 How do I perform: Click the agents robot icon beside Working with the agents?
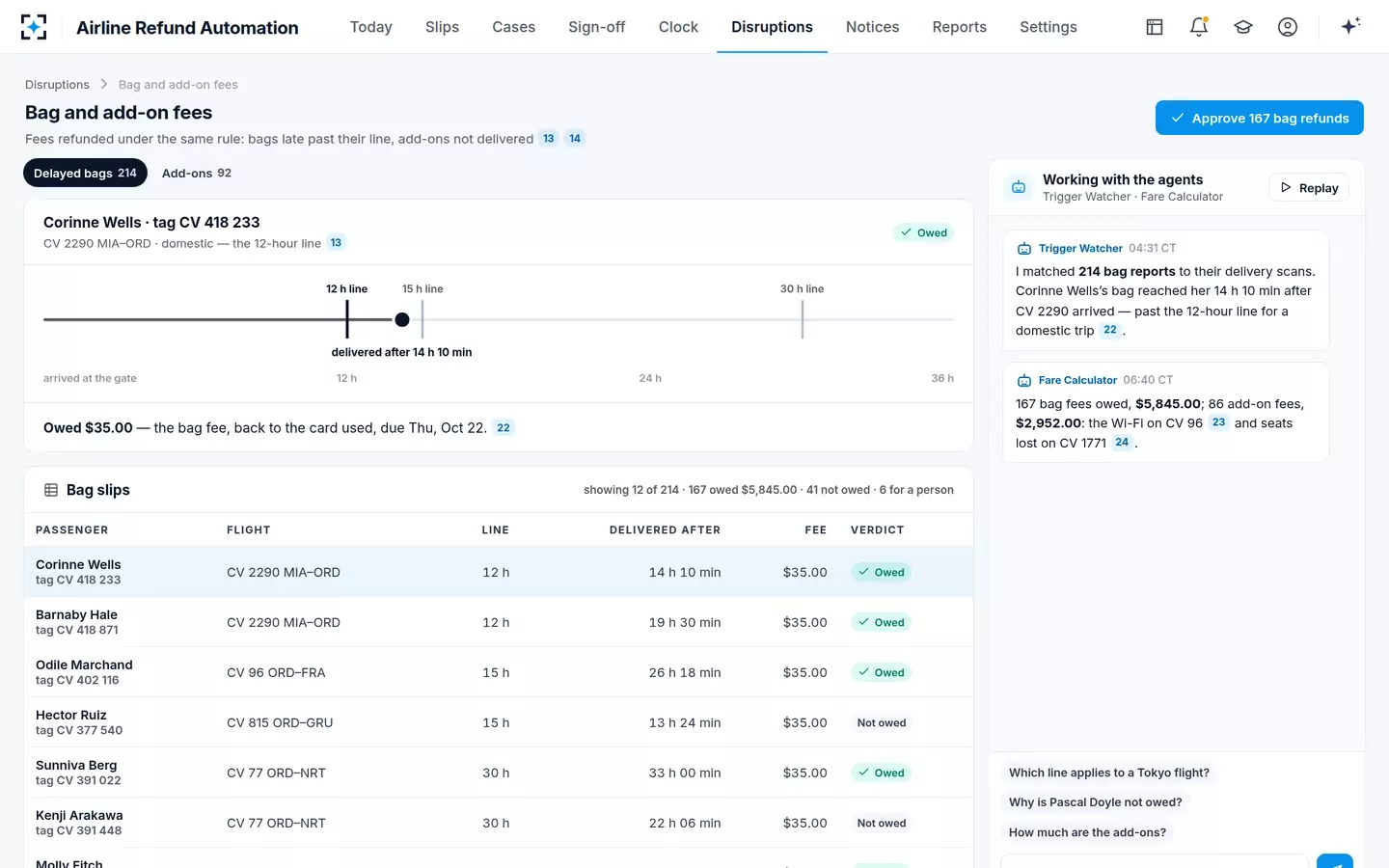(x=1019, y=187)
